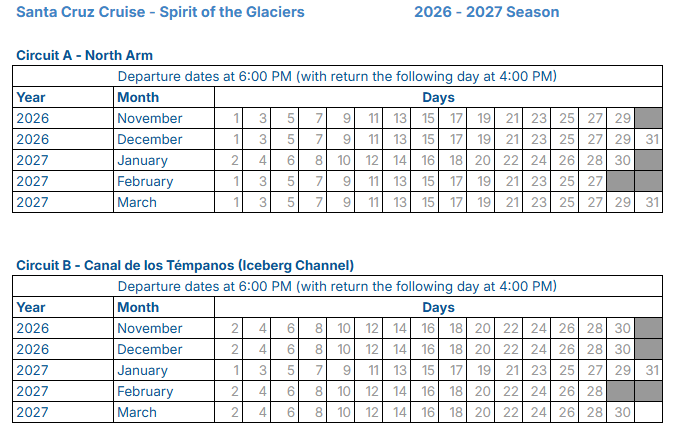The image size is (674, 431).
Task: Select the November cell in Circuit A
Action: [x=149, y=118]
